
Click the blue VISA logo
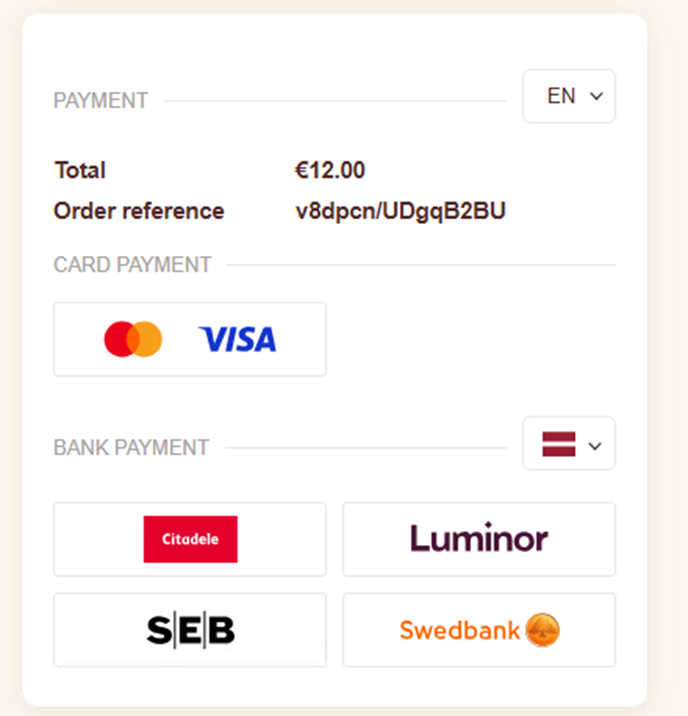point(237,339)
